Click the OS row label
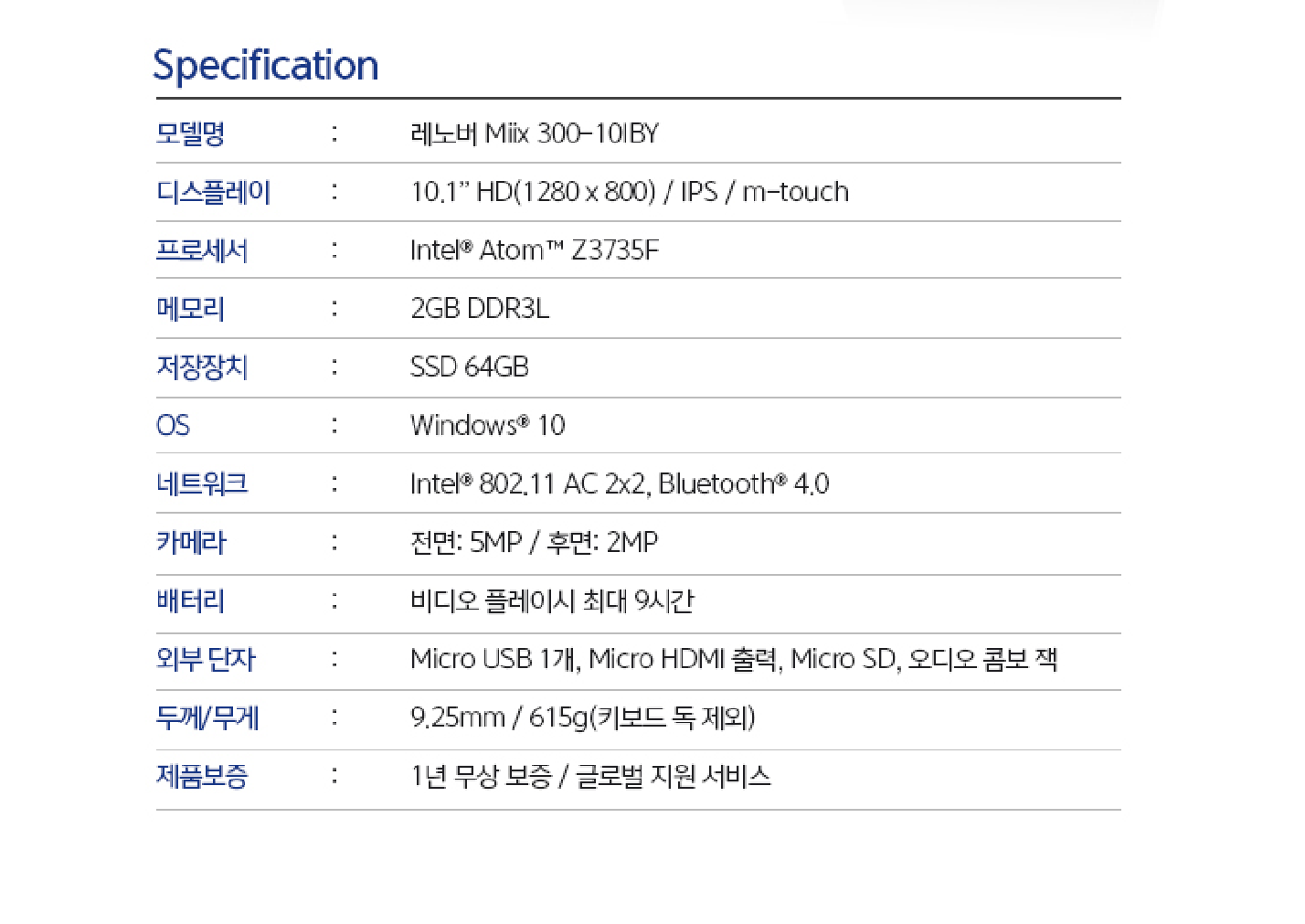This screenshot has height=924, width=1305. [173, 426]
